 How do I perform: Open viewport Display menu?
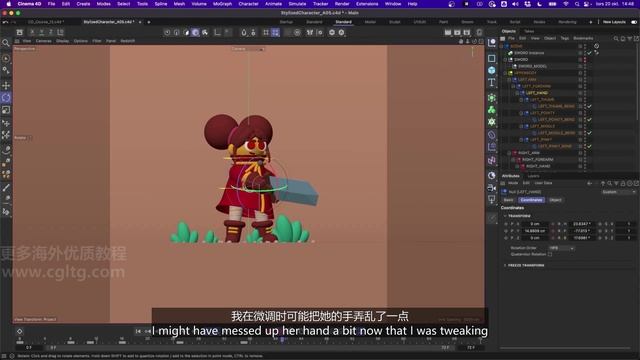pyautogui.click(x=62, y=41)
